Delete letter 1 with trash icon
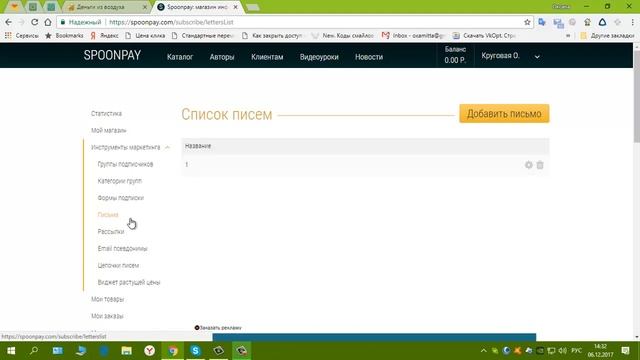The width and height of the screenshot is (640, 360). click(x=540, y=165)
